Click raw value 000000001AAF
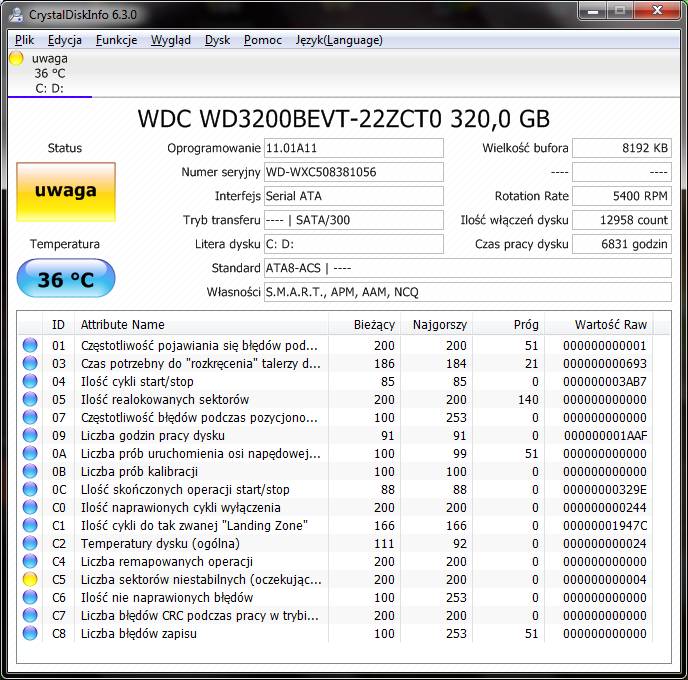This screenshot has height=680, width=688. (606, 436)
